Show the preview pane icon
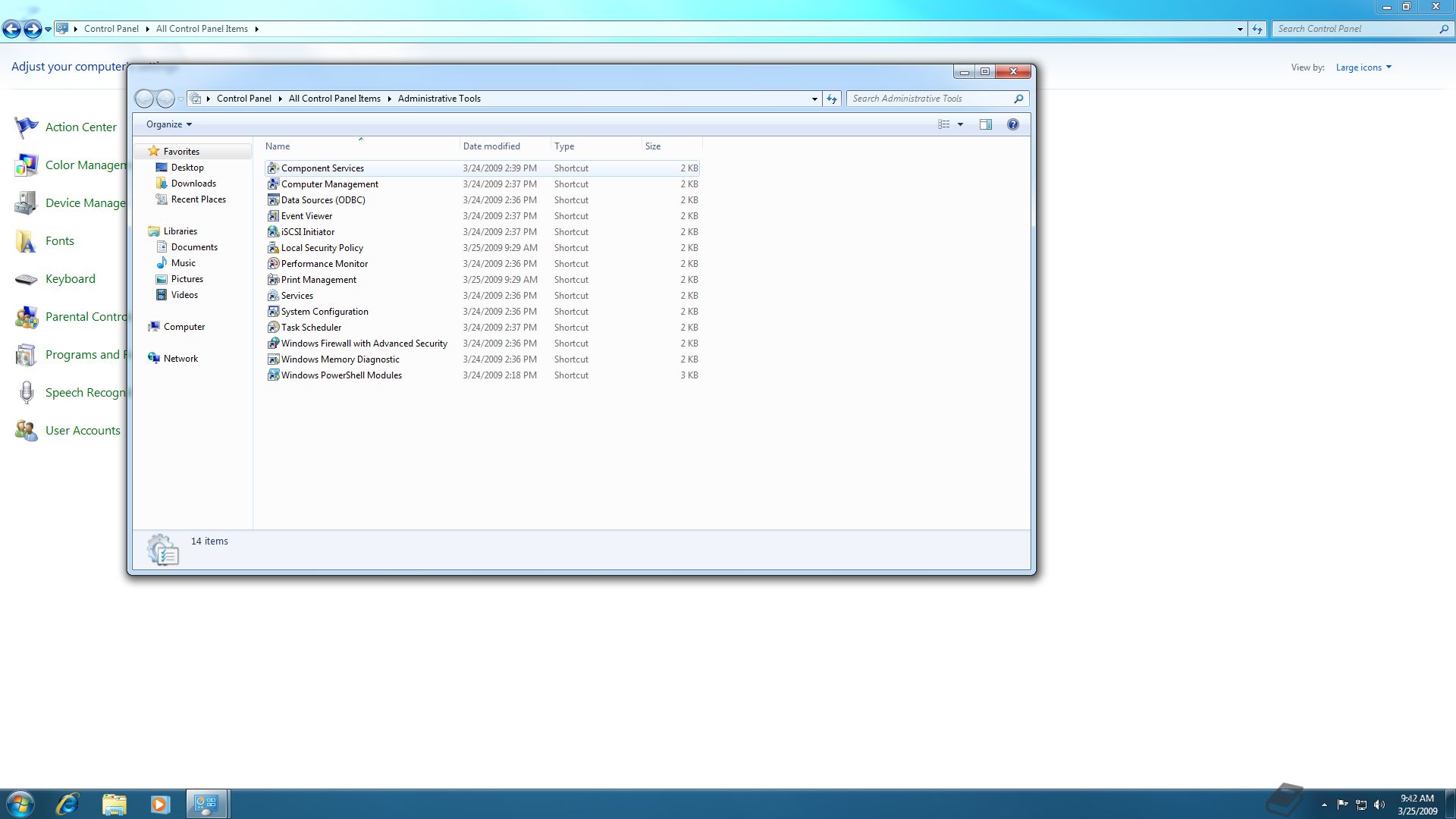This screenshot has width=1456, height=819. pos(985,124)
